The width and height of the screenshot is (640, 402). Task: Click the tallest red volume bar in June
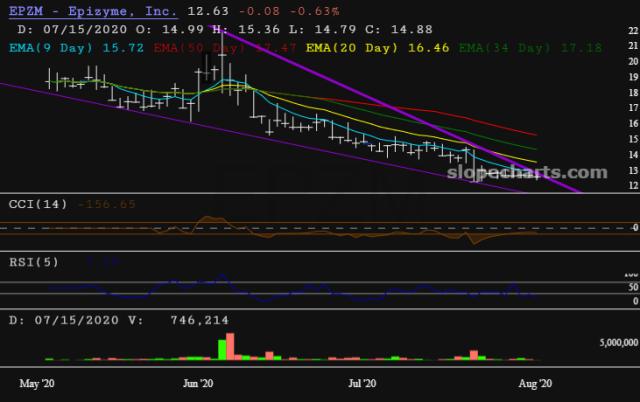(x=231, y=346)
